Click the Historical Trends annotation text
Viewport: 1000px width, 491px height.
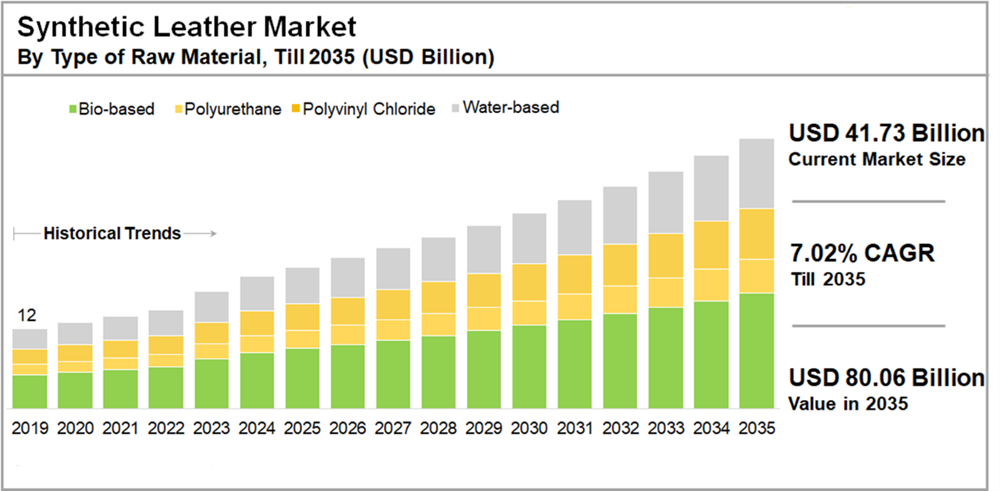(112, 234)
